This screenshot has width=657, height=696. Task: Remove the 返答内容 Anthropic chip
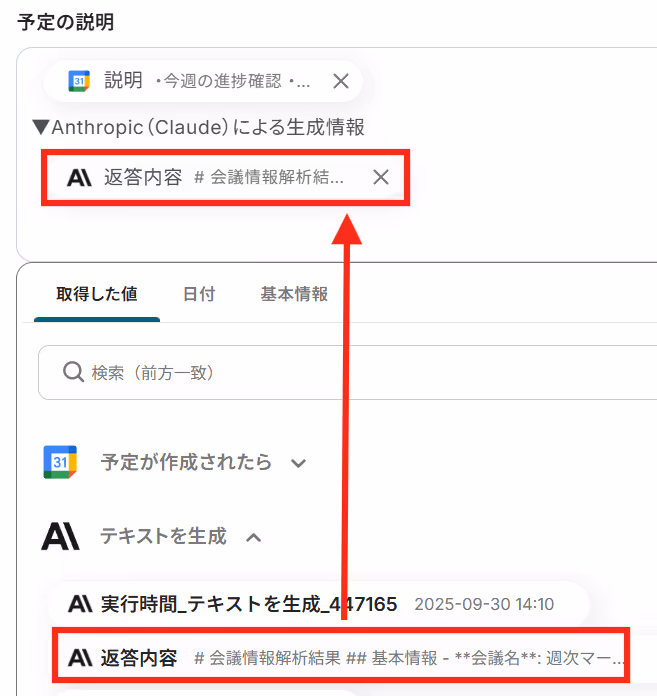[x=381, y=177]
